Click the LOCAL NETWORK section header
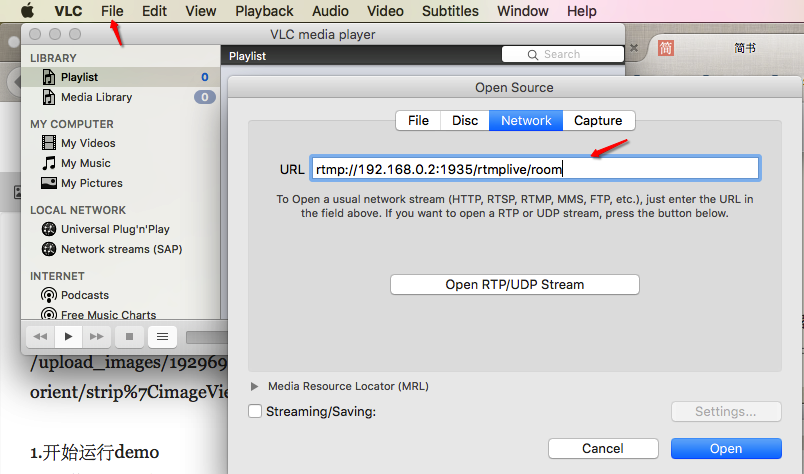 (77, 210)
